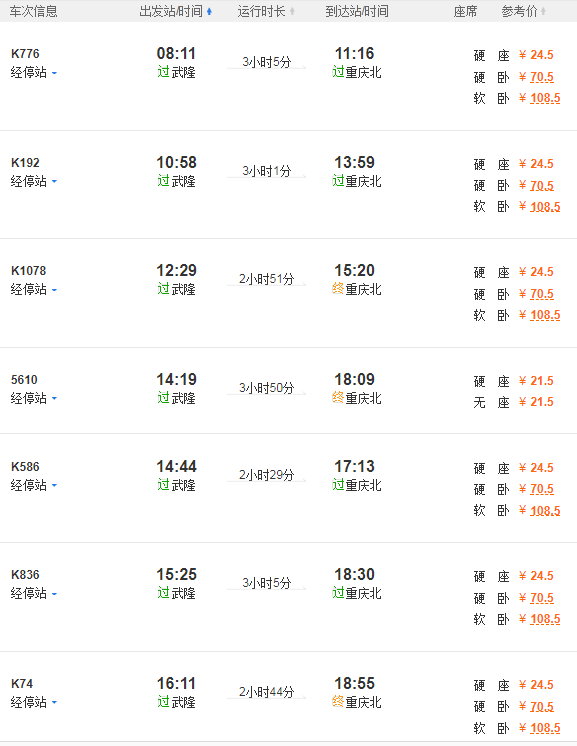This screenshot has width=577, height=746.
Task: Select K836 hard sleeper price 70.5
Action: point(542,598)
